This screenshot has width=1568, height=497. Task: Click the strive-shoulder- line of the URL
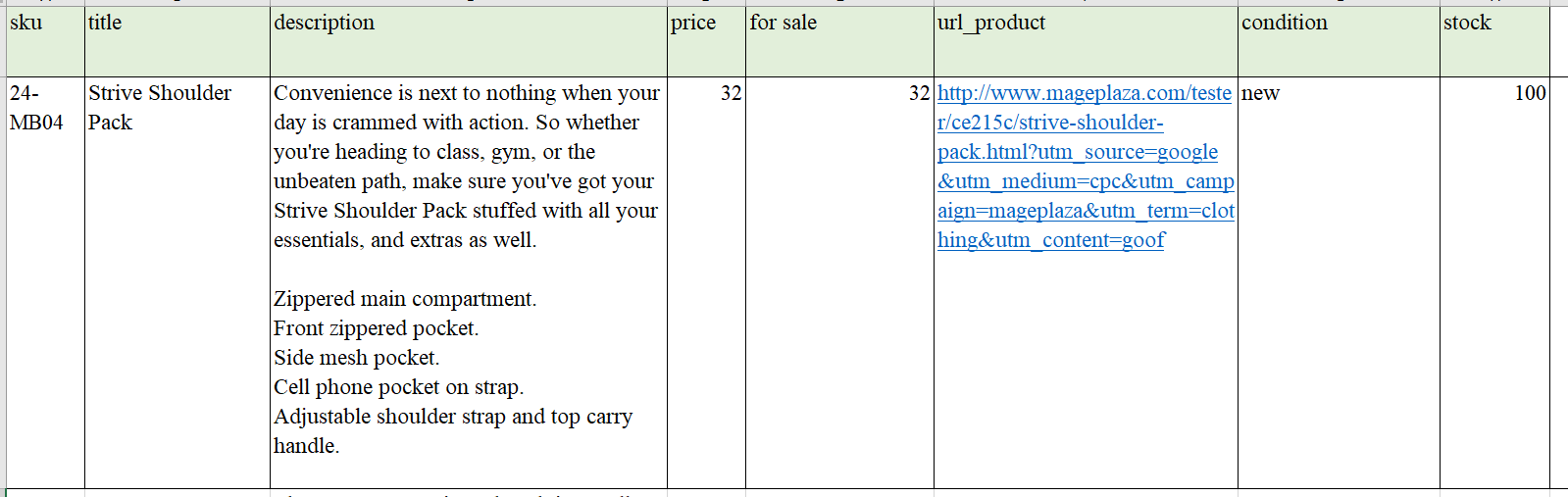[1050, 123]
